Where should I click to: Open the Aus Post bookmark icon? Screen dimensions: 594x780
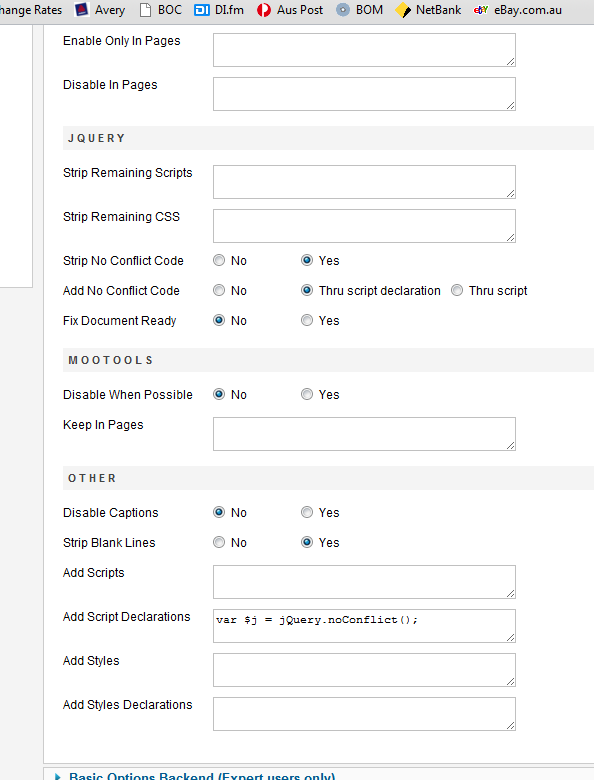(x=264, y=9)
